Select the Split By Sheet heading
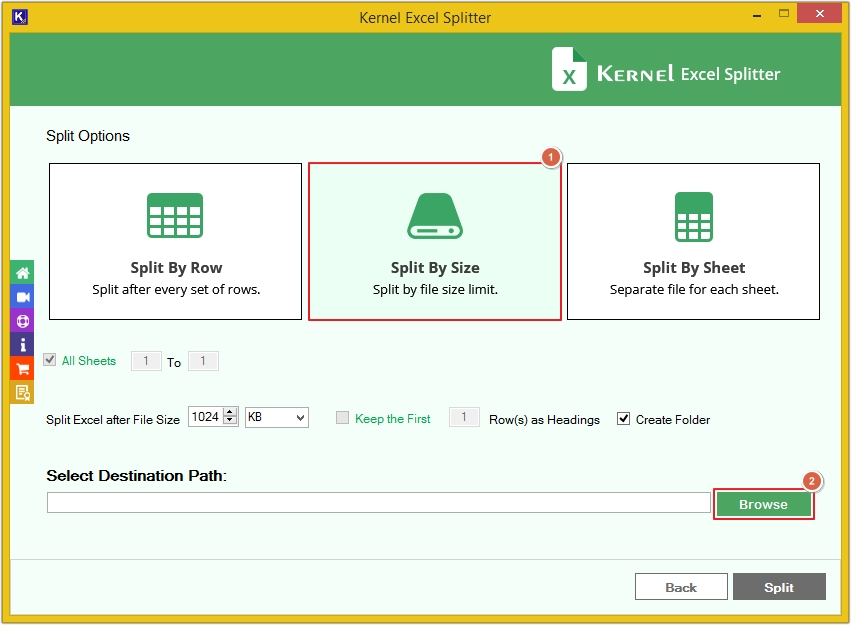Image resolution: width=852 pixels, height=626 pixels. [694, 267]
